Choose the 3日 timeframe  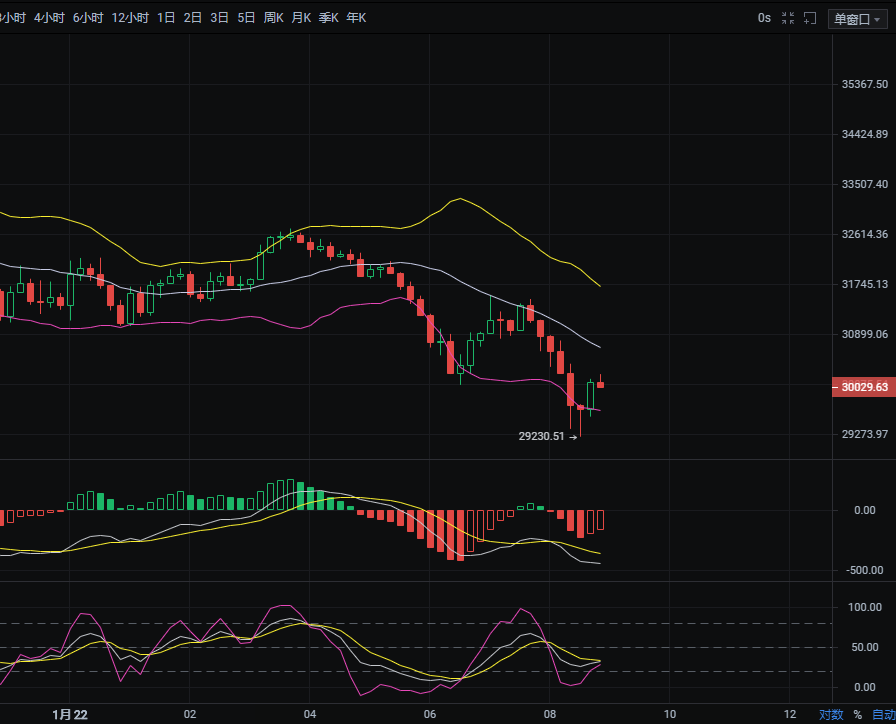219,18
